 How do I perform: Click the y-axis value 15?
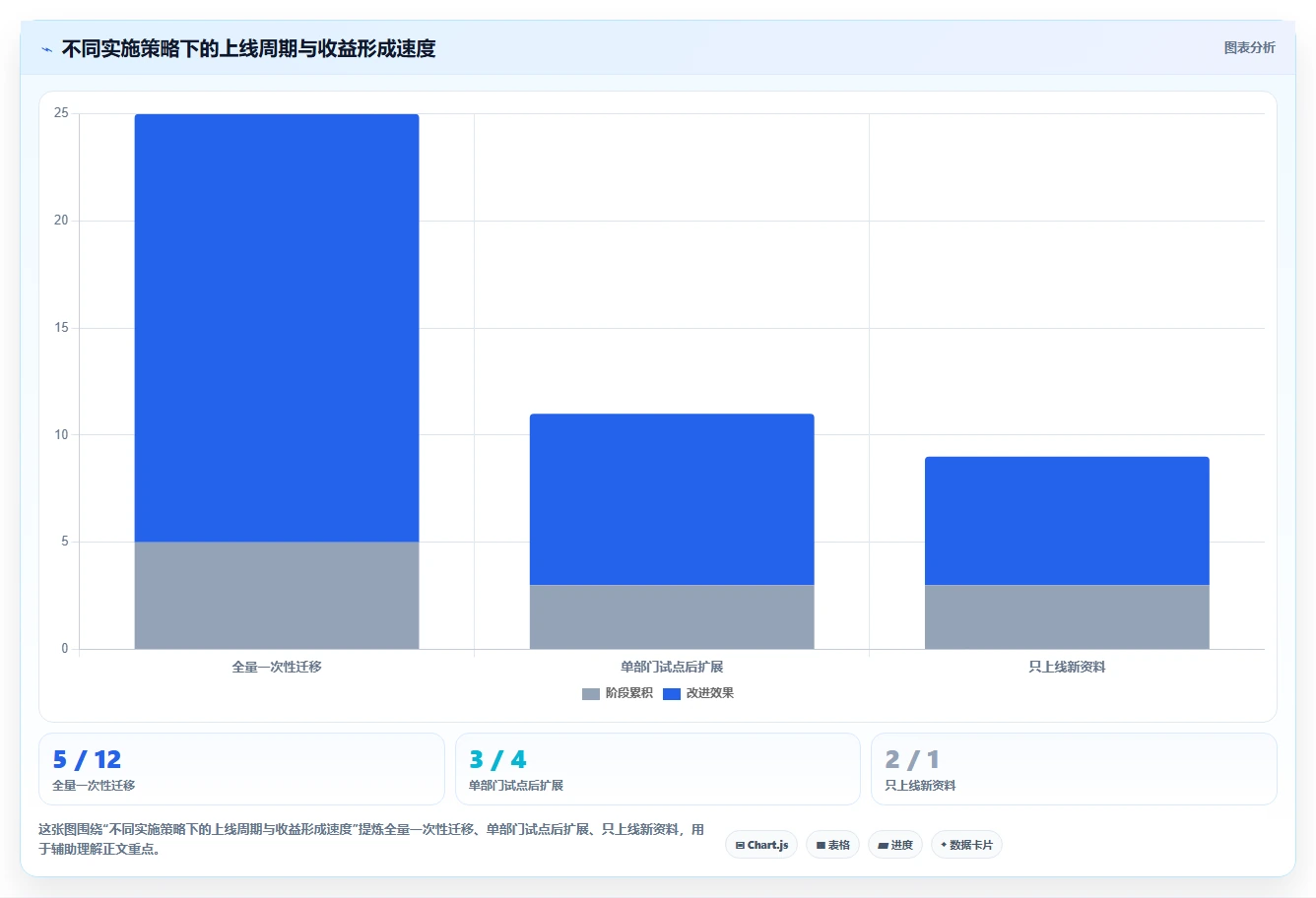point(62,328)
